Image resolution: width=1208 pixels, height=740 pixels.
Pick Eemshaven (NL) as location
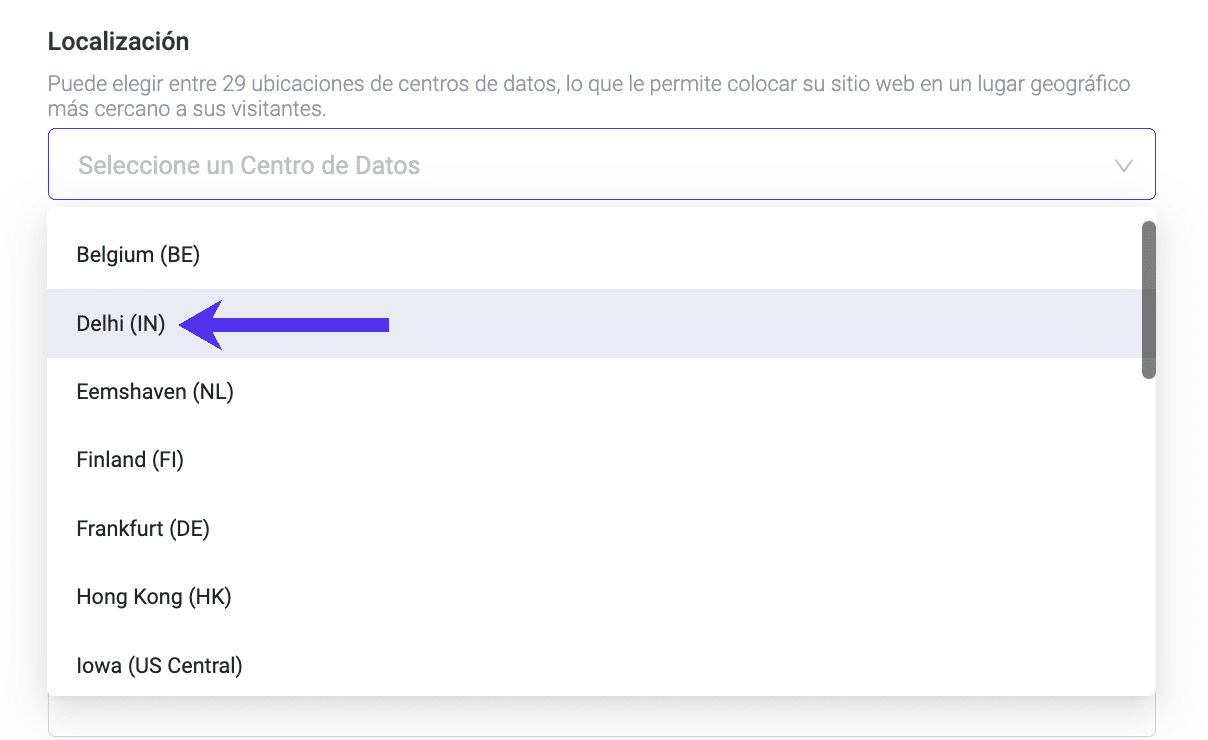click(155, 392)
